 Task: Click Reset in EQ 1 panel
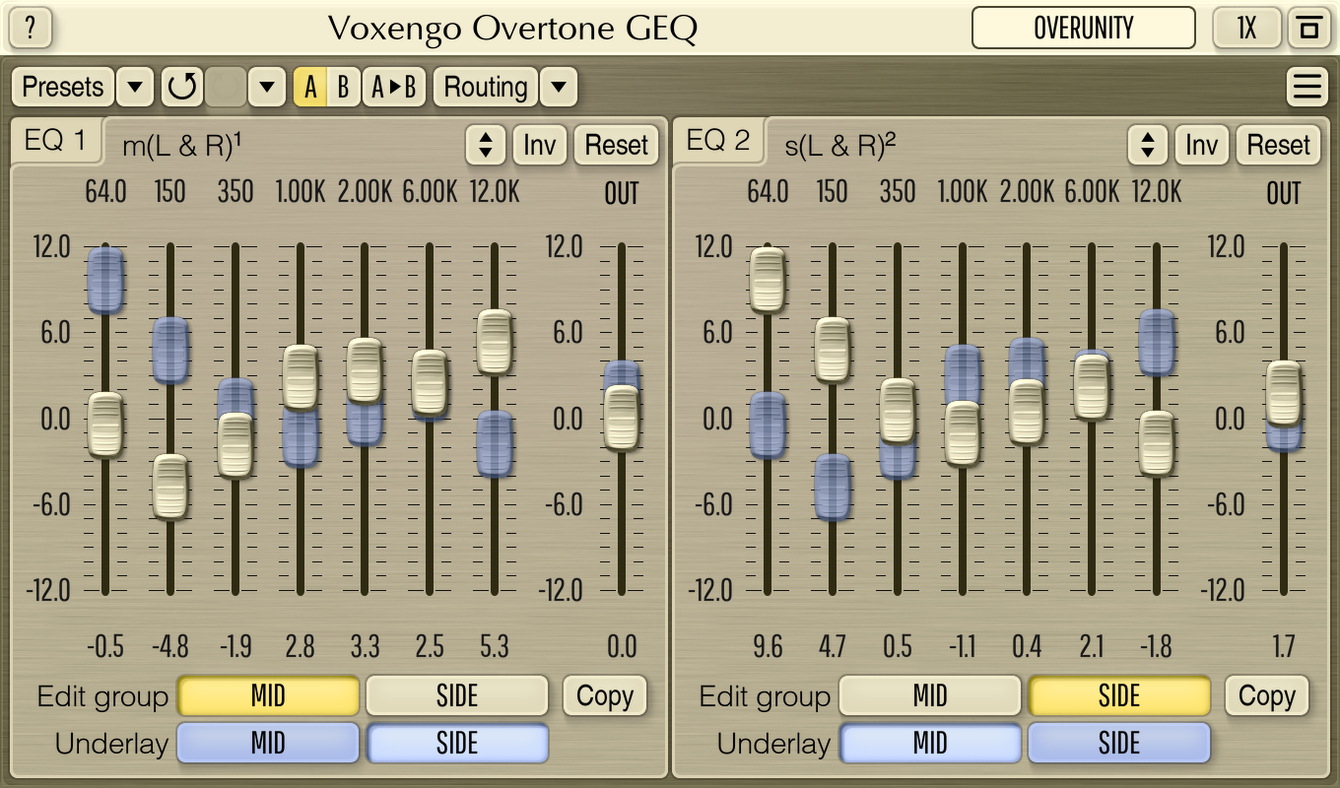point(617,145)
